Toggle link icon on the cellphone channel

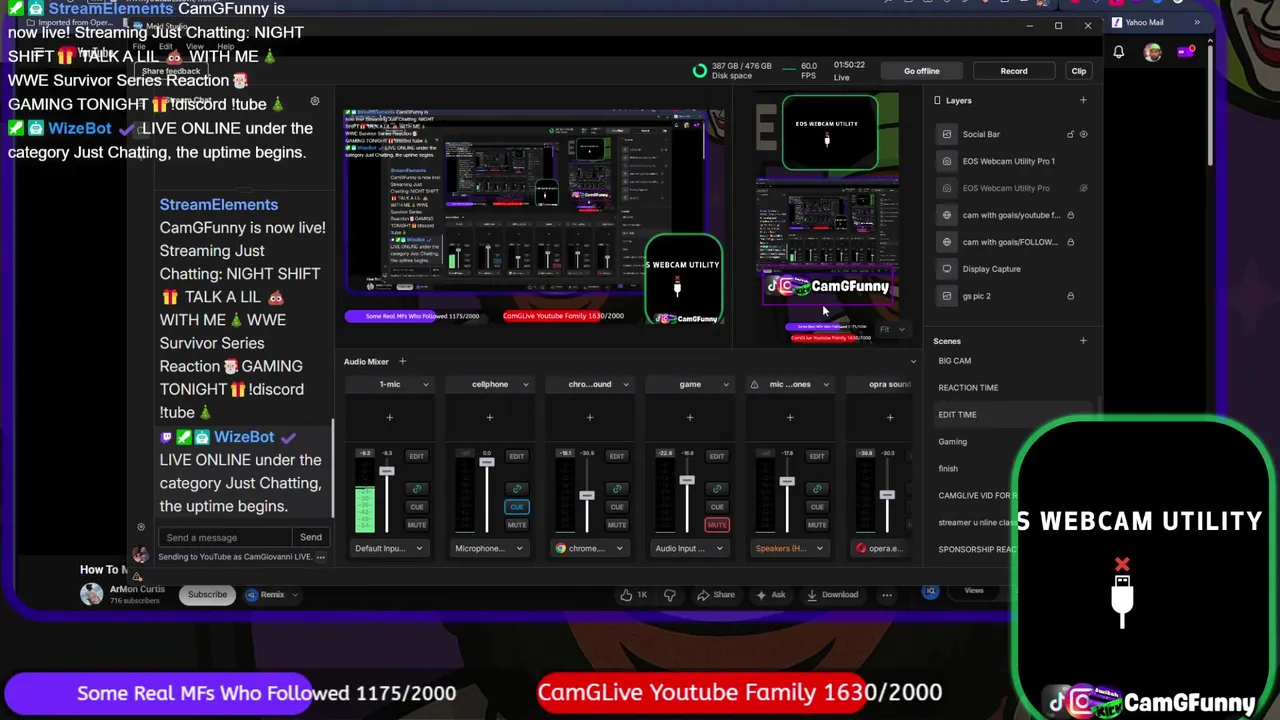click(x=517, y=489)
